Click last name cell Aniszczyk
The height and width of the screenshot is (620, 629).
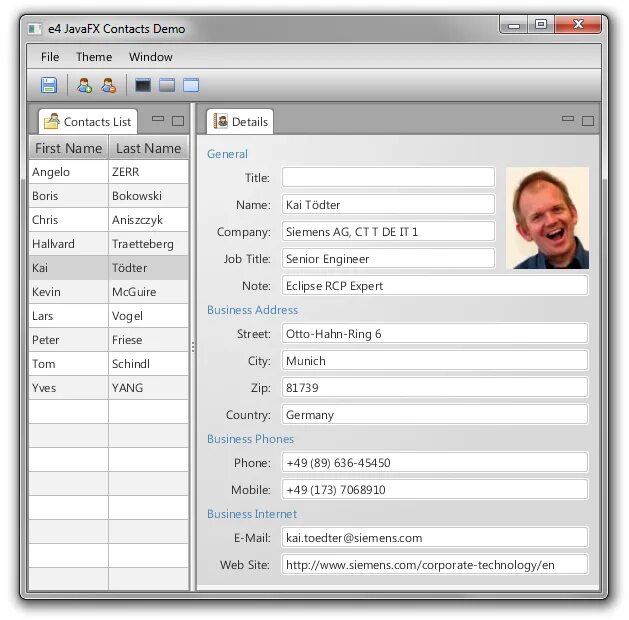[148, 220]
